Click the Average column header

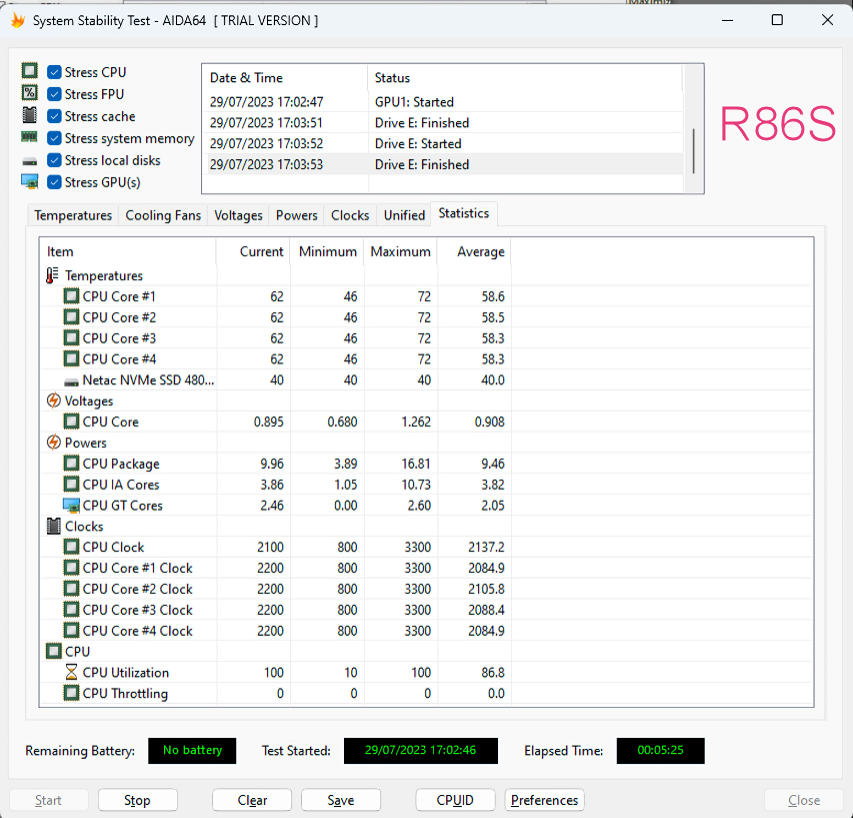click(474, 251)
